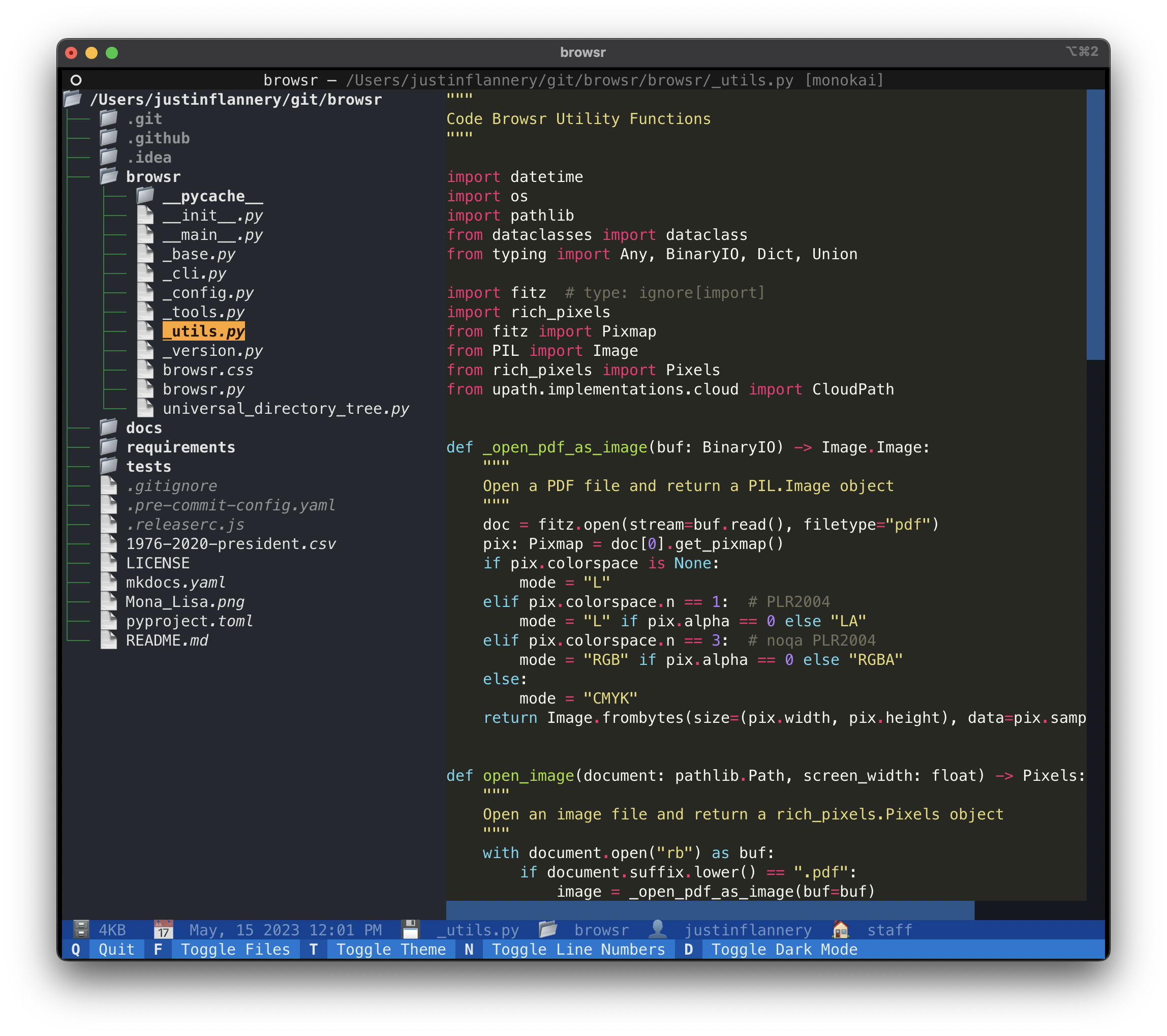Toggle Files panel in the footer

coord(235,949)
